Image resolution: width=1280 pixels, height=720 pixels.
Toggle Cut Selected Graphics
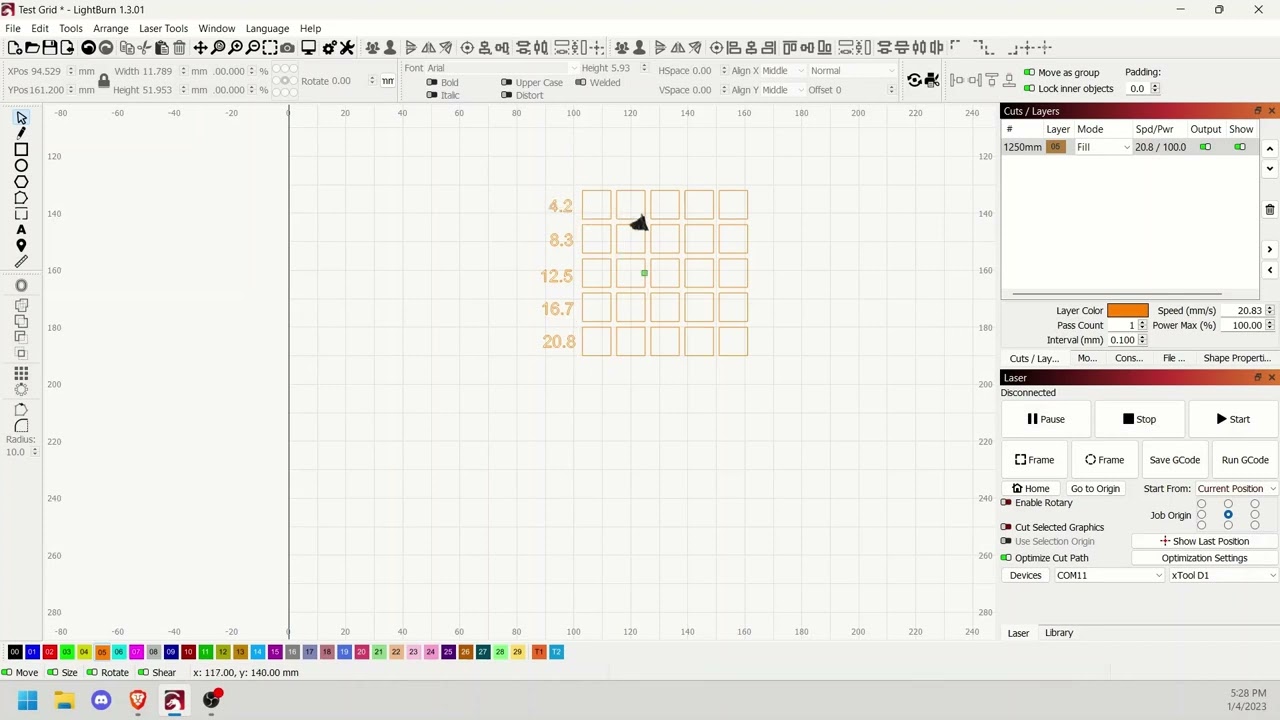coord(1006,527)
